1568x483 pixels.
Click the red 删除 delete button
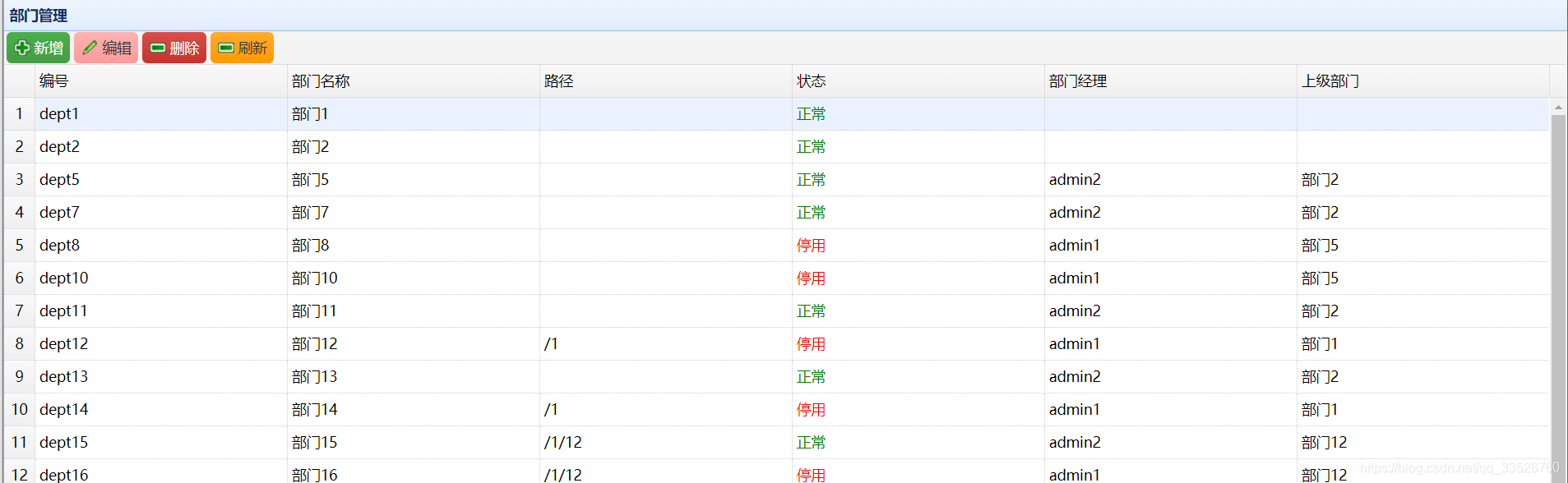coord(174,48)
